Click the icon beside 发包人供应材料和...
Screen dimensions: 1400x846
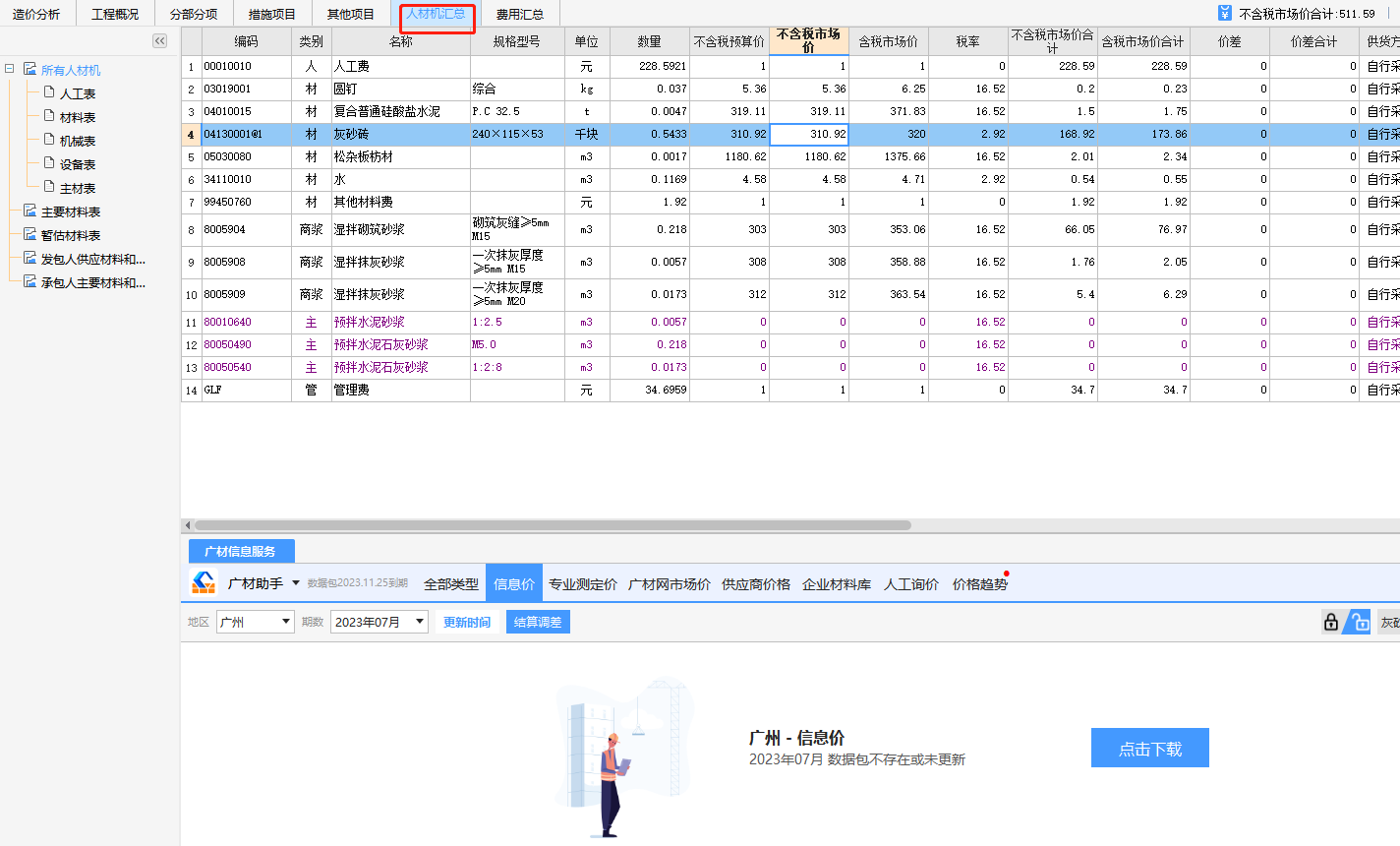point(29,259)
